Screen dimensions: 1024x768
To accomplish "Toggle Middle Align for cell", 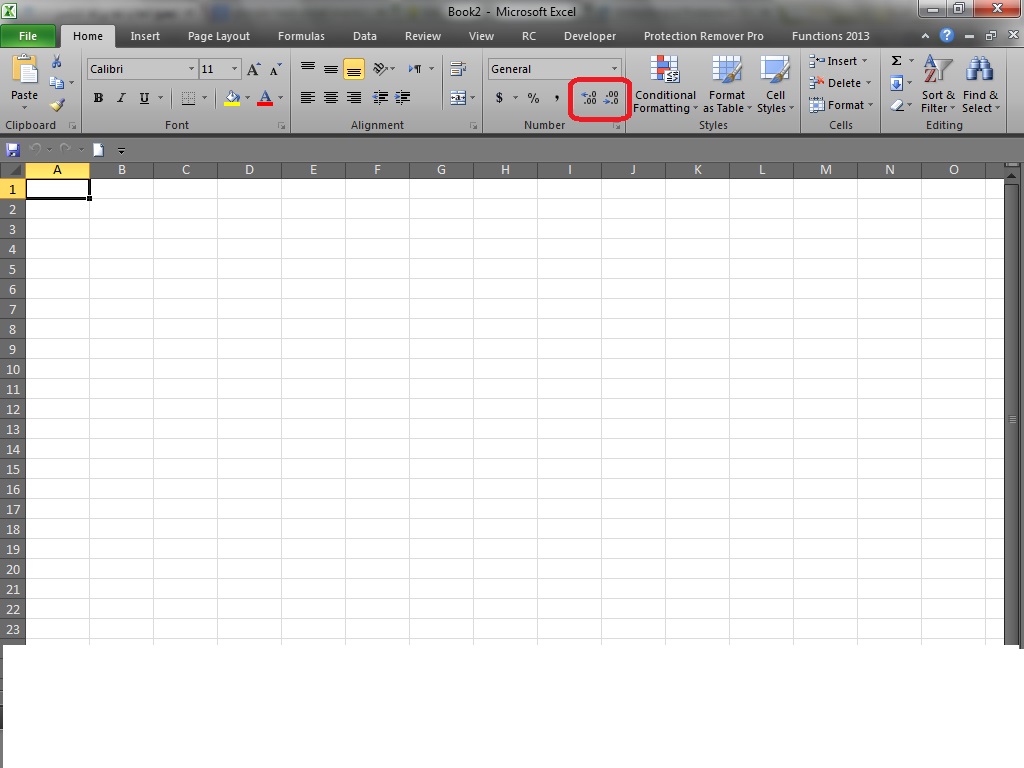I will [330, 69].
